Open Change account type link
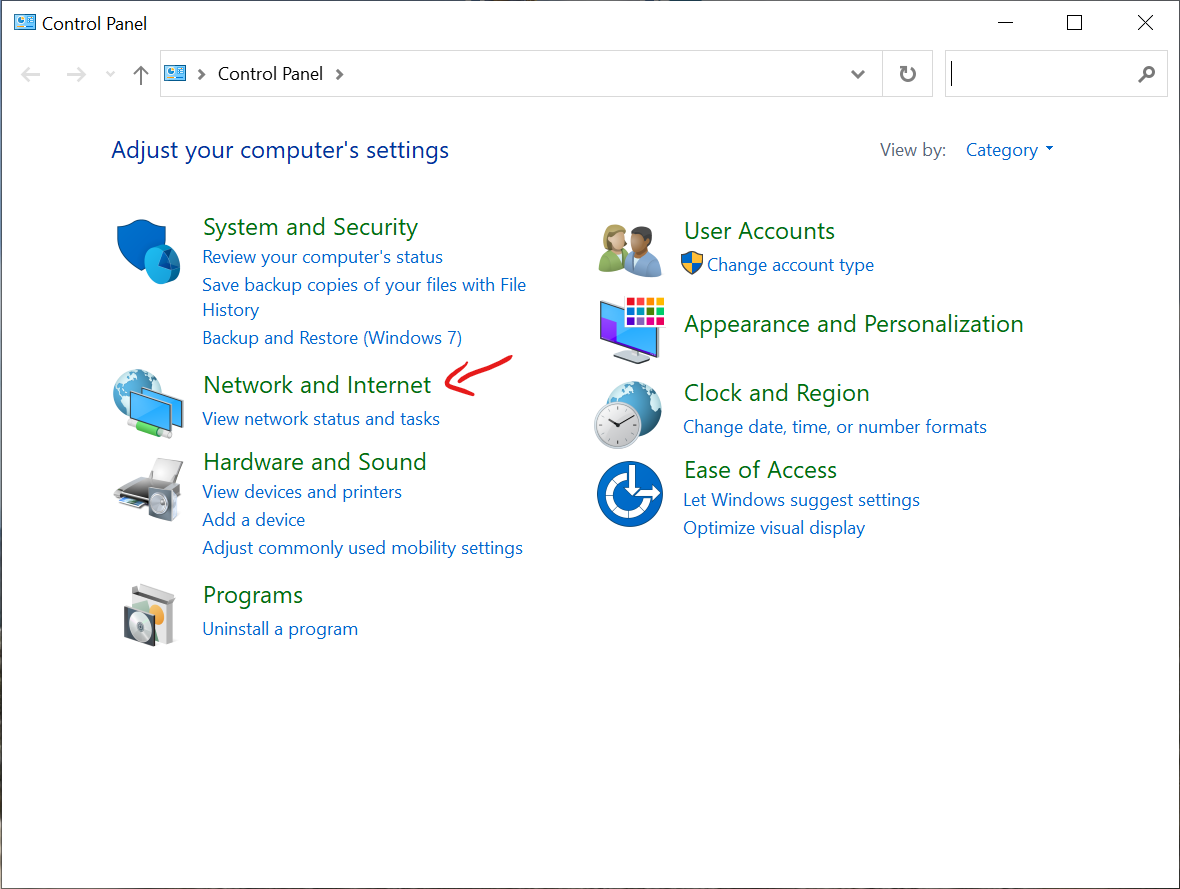Image resolution: width=1180 pixels, height=889 pixels. coord(790,265)
